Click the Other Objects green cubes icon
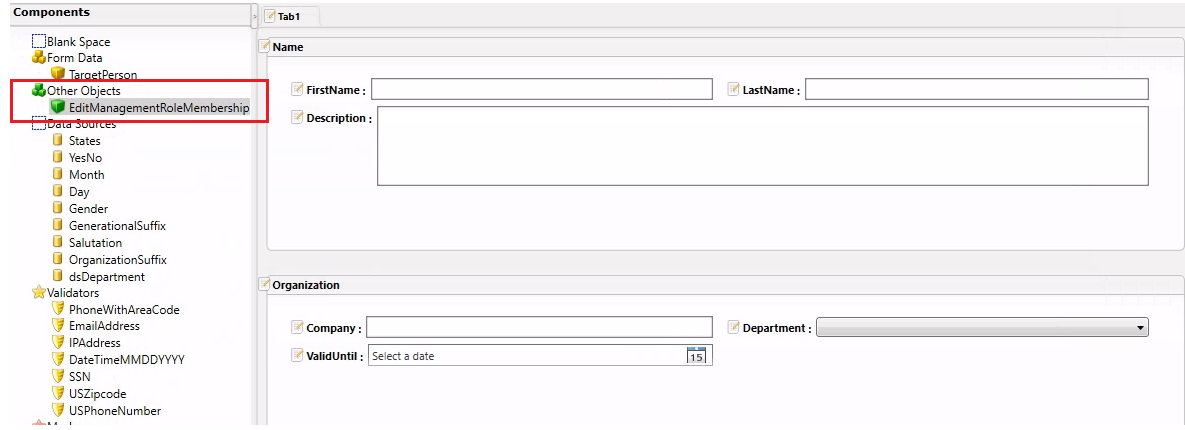This screenshot has width=1185, height=430. pyautogui.click(x=39, y=91)
